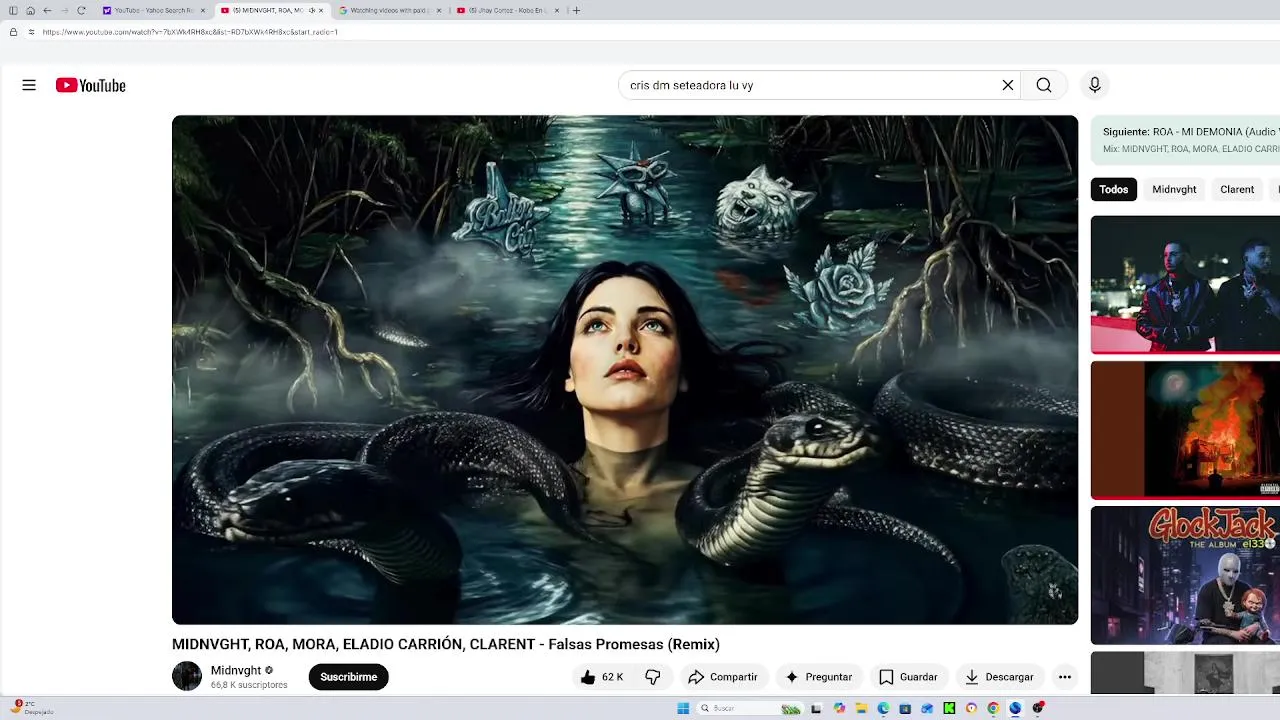Start voice search with microphone
Viewport: 1280px width, 720px height.
point(1095,85)
